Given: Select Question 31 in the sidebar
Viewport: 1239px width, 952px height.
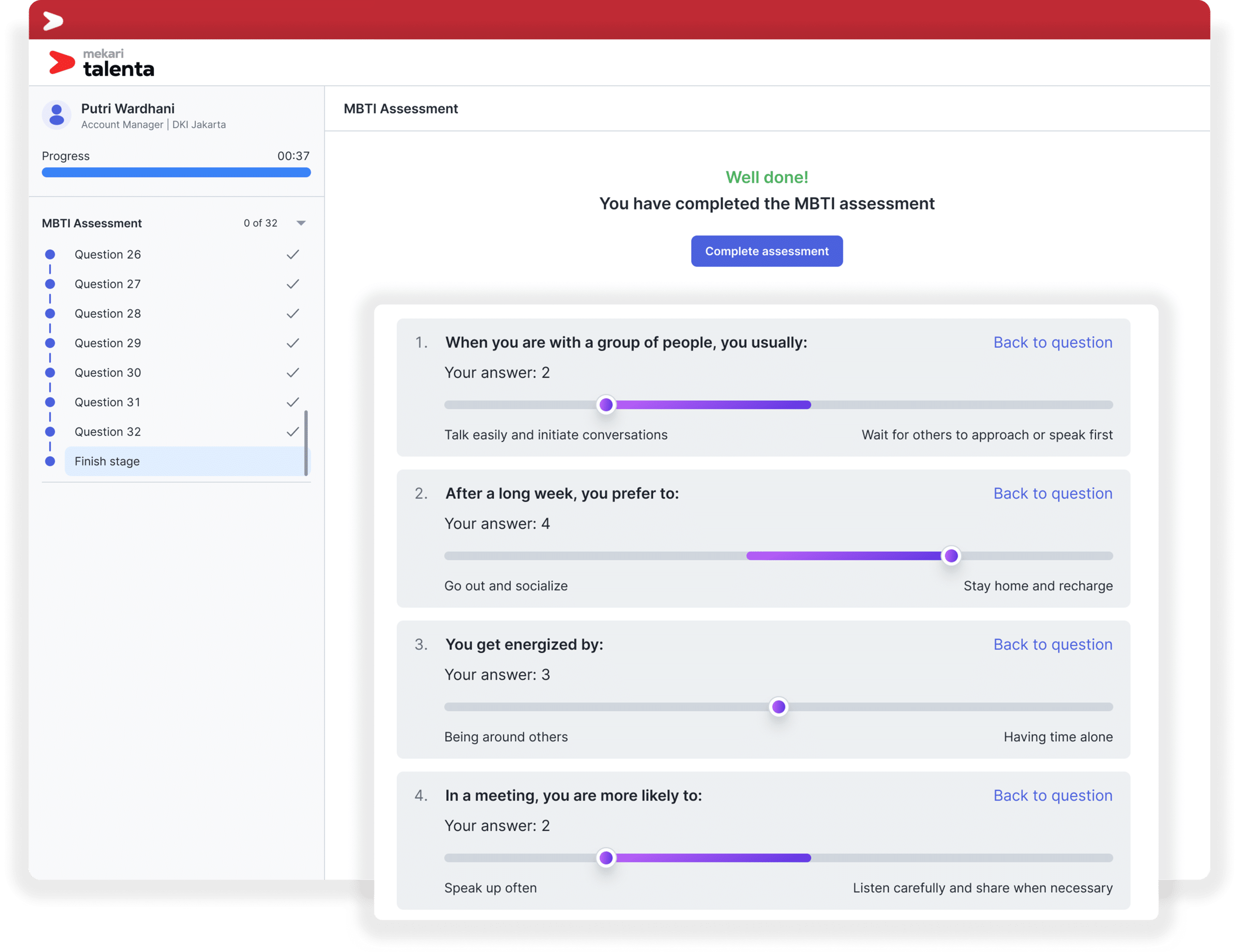Looking at the screenshot, I should click(x=107, y=402).
